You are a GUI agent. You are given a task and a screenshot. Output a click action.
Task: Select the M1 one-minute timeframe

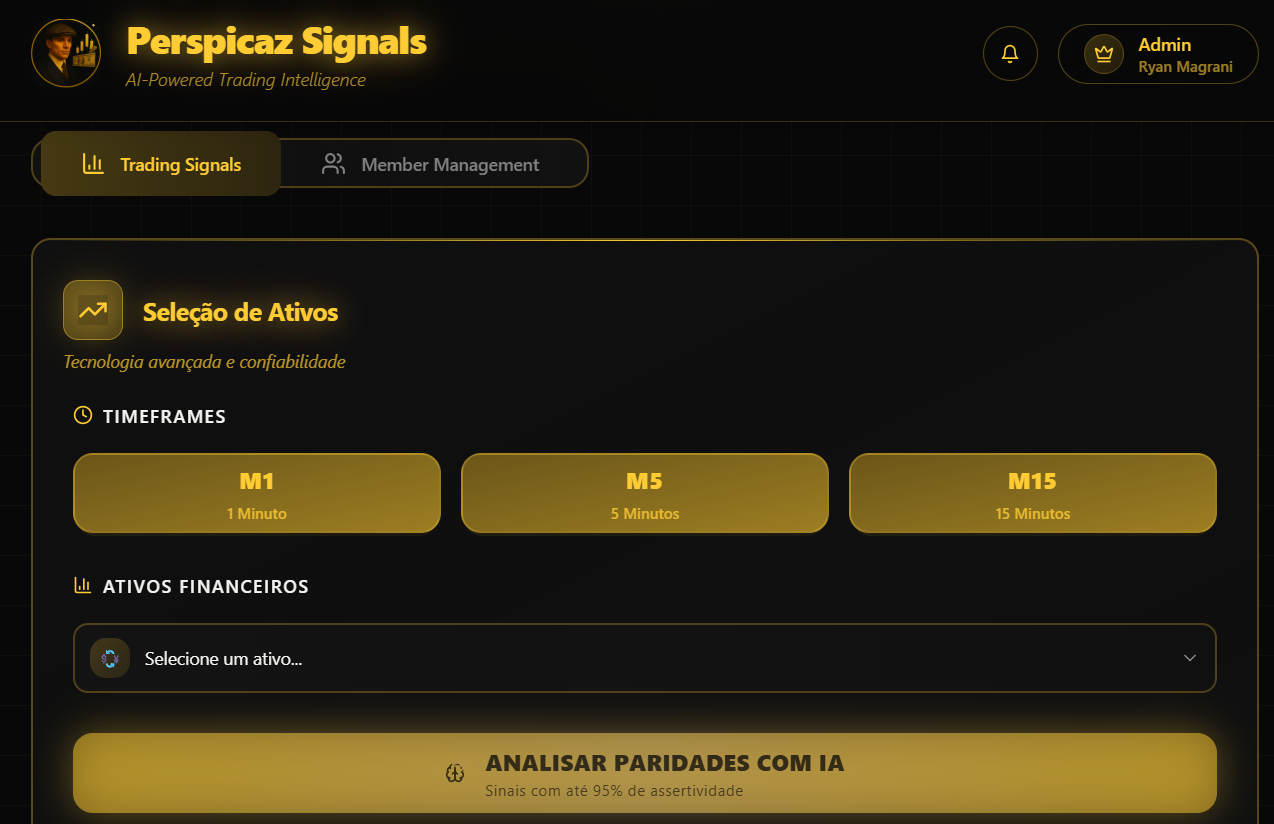tap(257, 493)
